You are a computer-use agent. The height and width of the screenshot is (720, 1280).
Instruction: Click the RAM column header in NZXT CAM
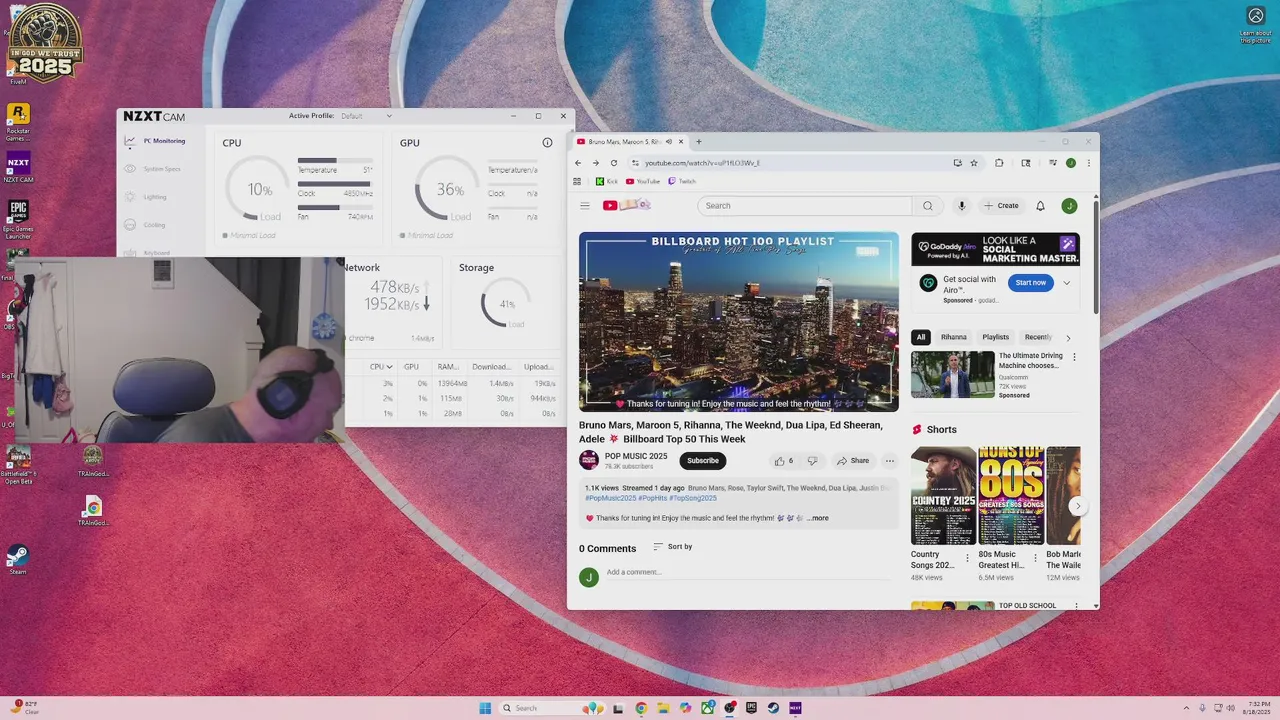point(449,367)
